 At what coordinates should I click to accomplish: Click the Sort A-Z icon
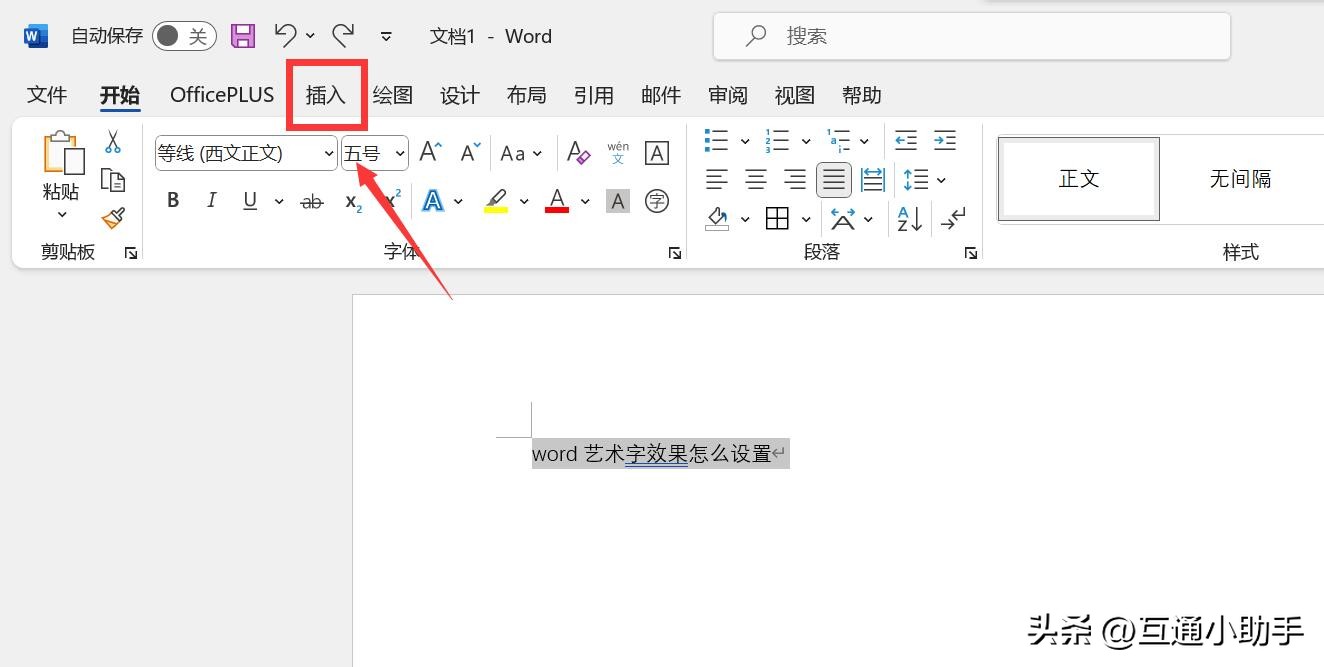[909, 218]
